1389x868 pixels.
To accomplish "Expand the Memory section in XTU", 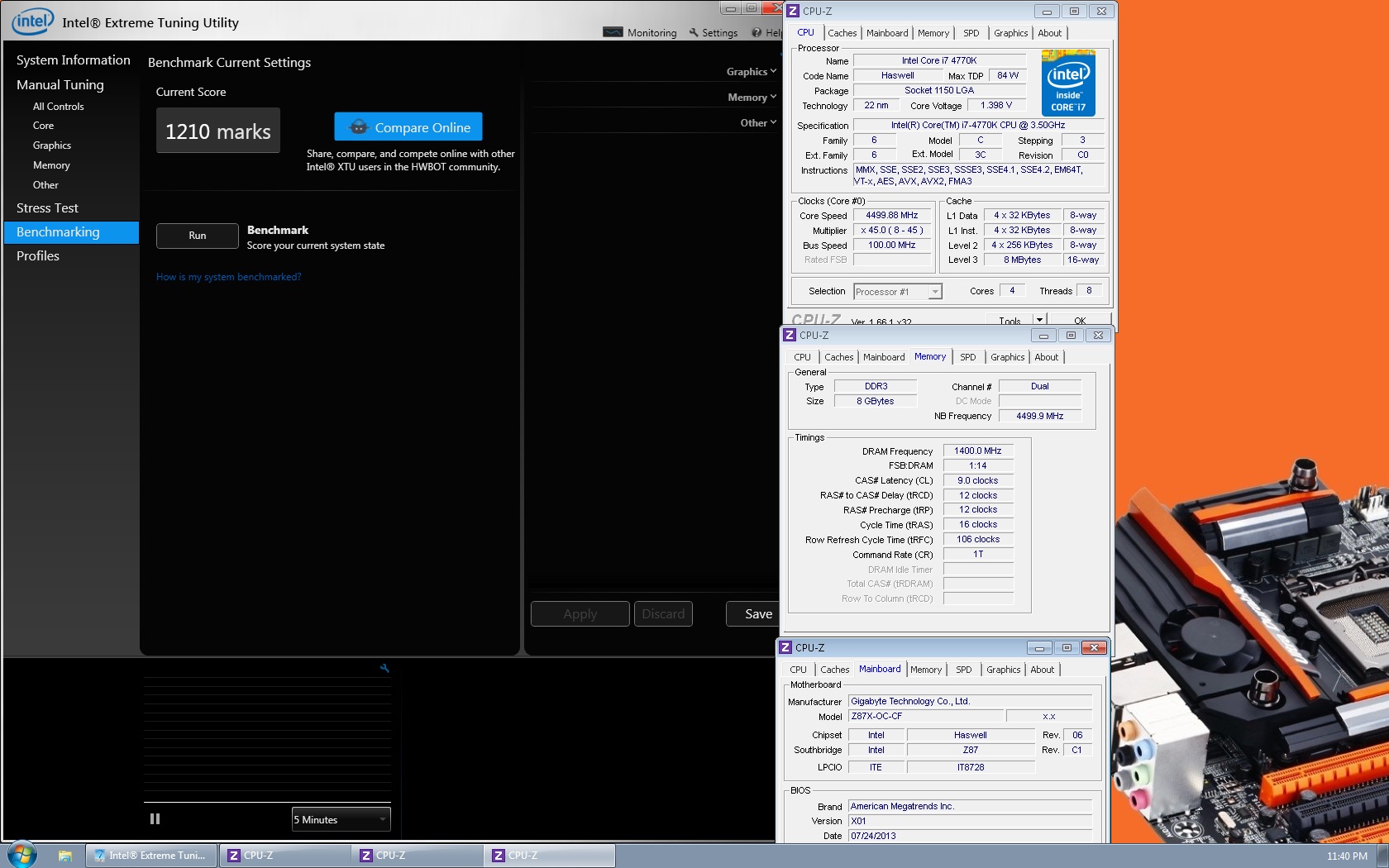I will pos(752,98).
